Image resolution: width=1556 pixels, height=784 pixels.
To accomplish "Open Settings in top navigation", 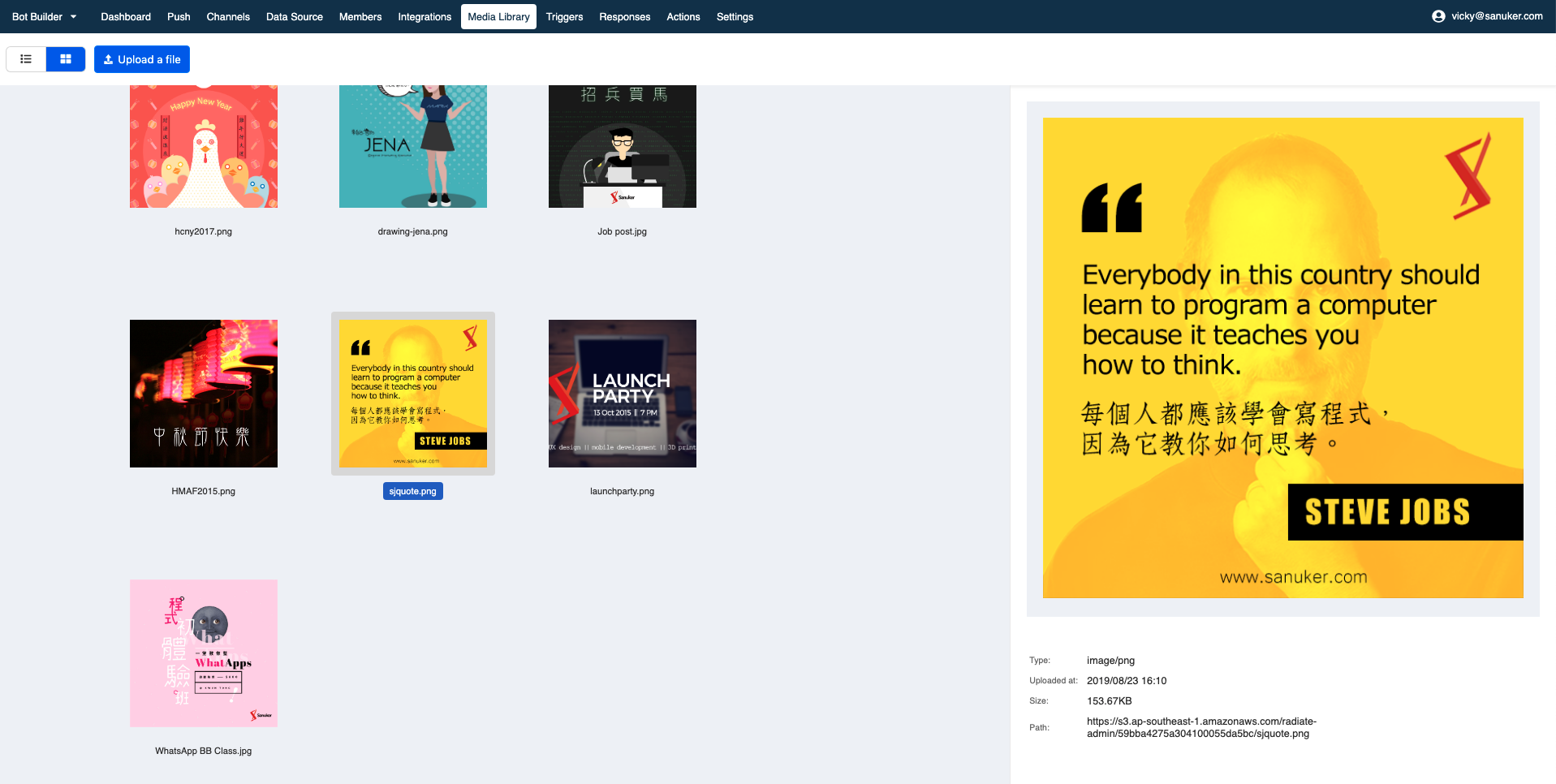I will tap(735, 16).
